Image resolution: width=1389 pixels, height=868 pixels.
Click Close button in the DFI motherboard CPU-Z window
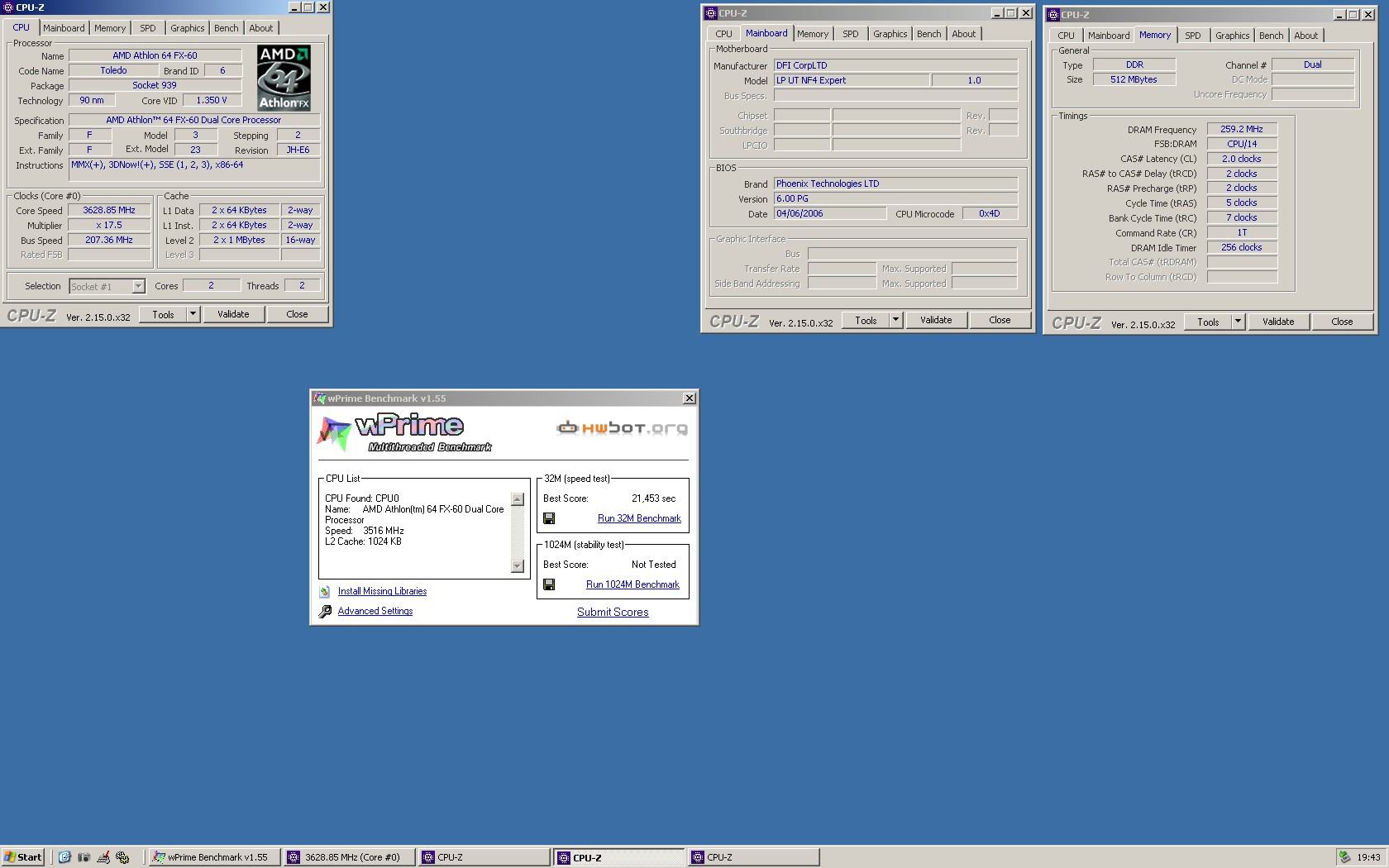1000,320
